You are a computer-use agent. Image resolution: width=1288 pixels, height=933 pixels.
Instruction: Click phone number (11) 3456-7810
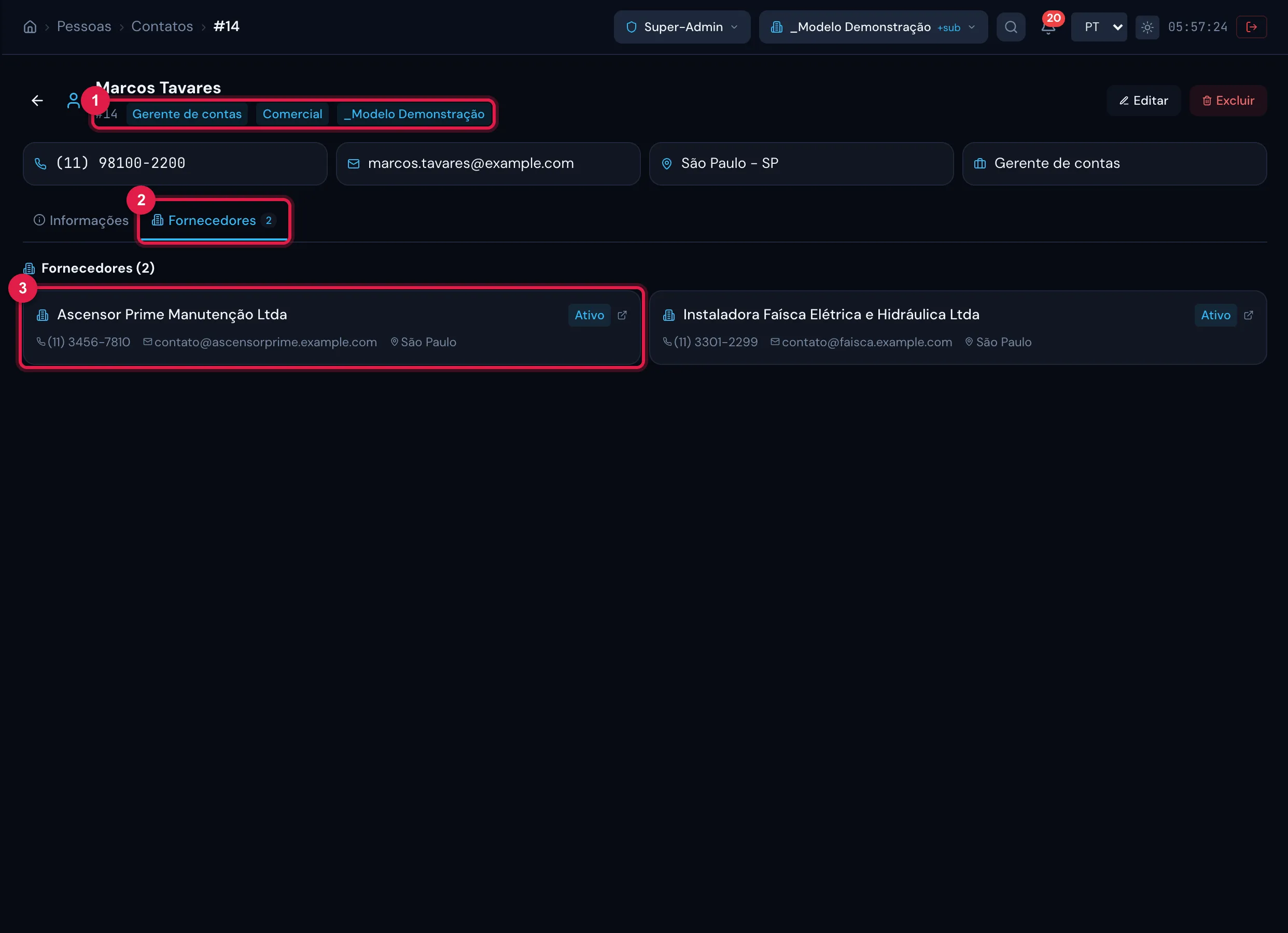pos(89,342)
